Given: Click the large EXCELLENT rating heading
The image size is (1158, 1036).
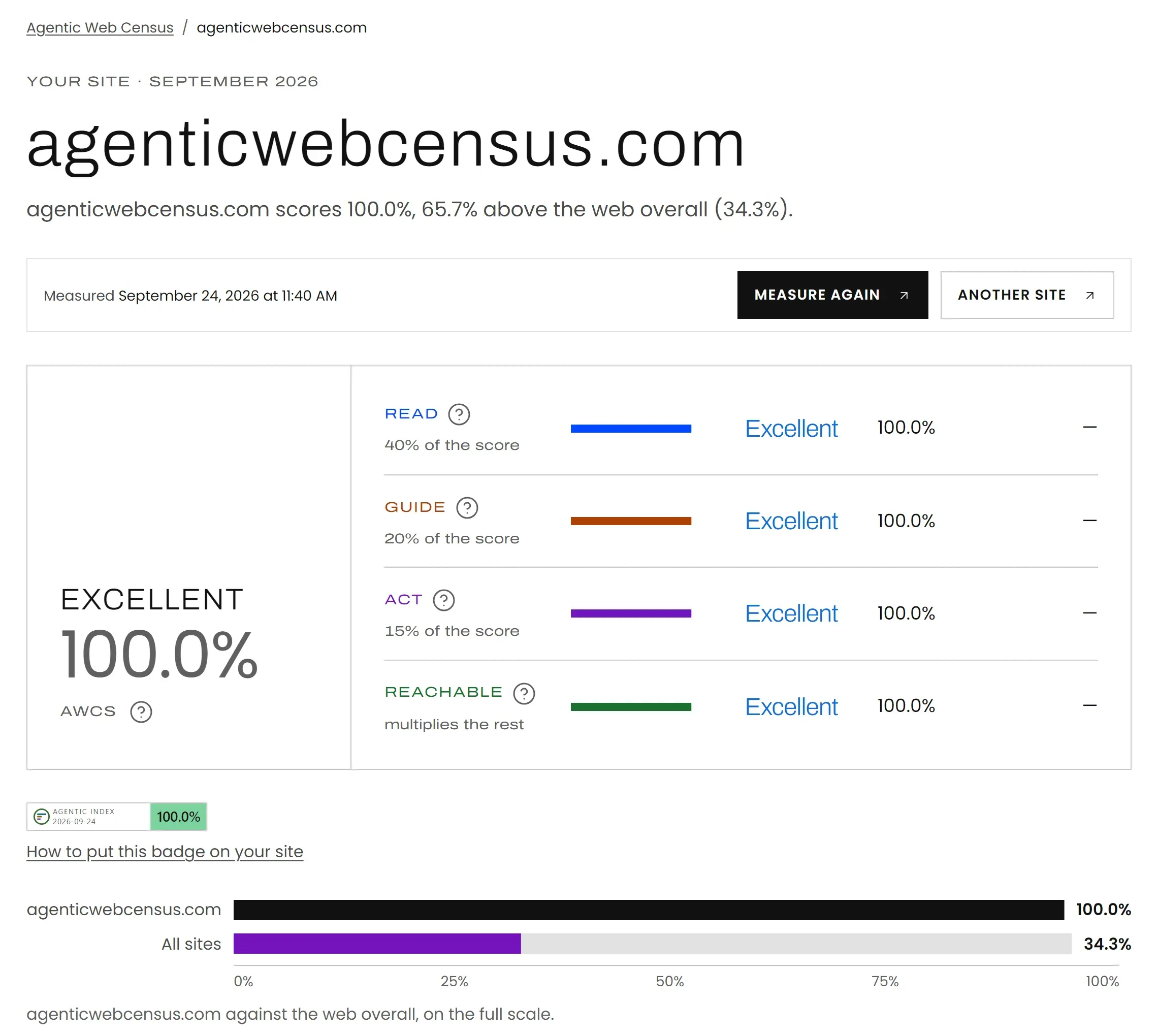Looking at the screenshot, I should 152,599.
